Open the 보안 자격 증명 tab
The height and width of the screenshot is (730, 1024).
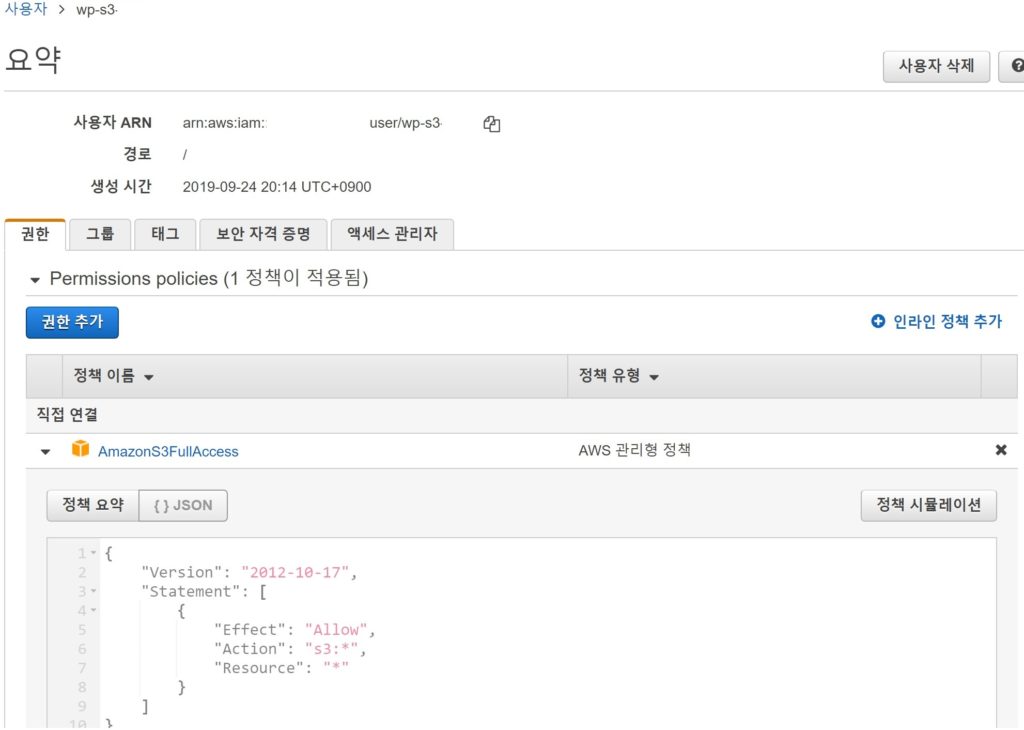(x=263, y=234)
